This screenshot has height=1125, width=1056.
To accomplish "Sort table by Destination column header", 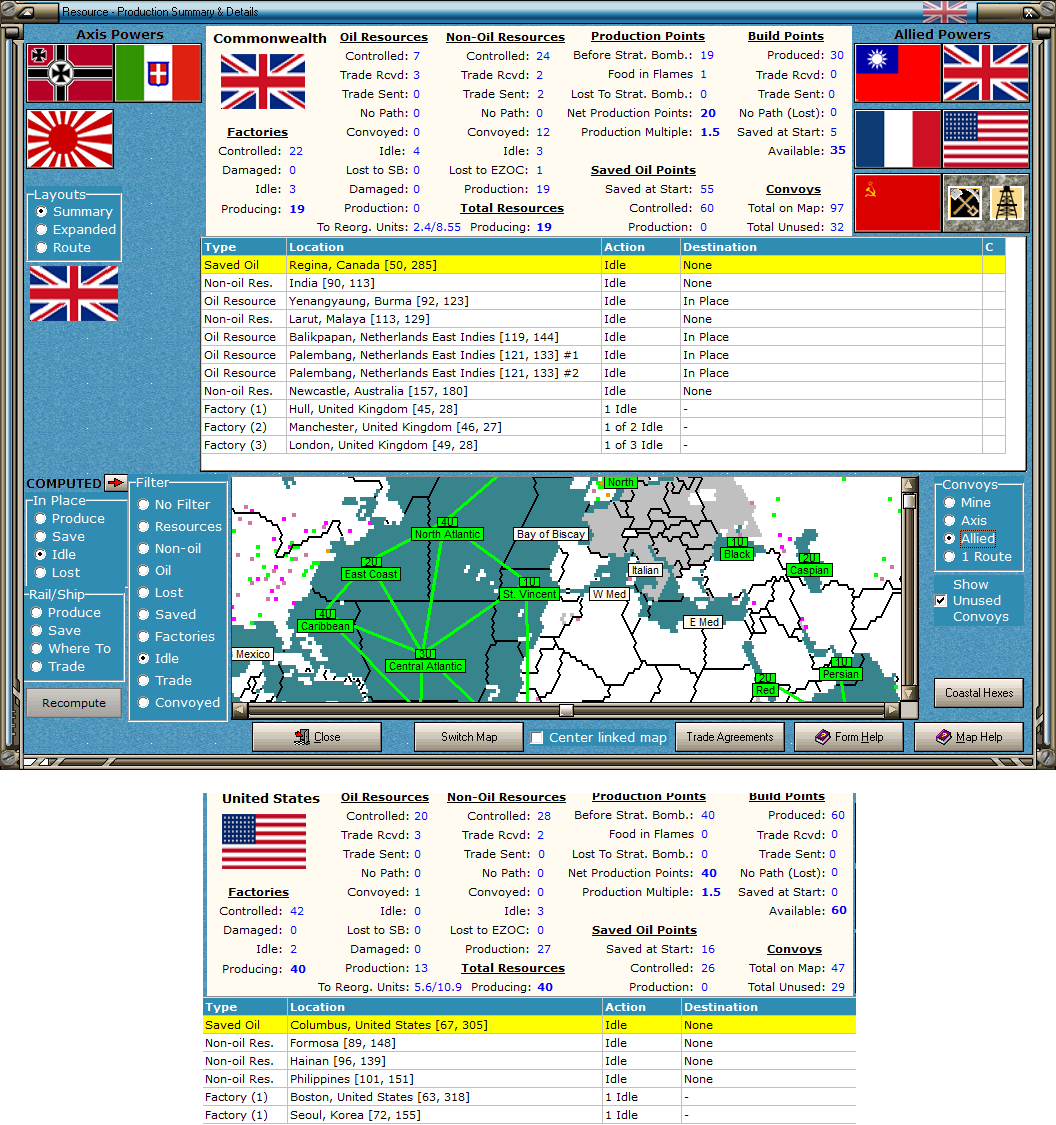I will pos(831,247).
